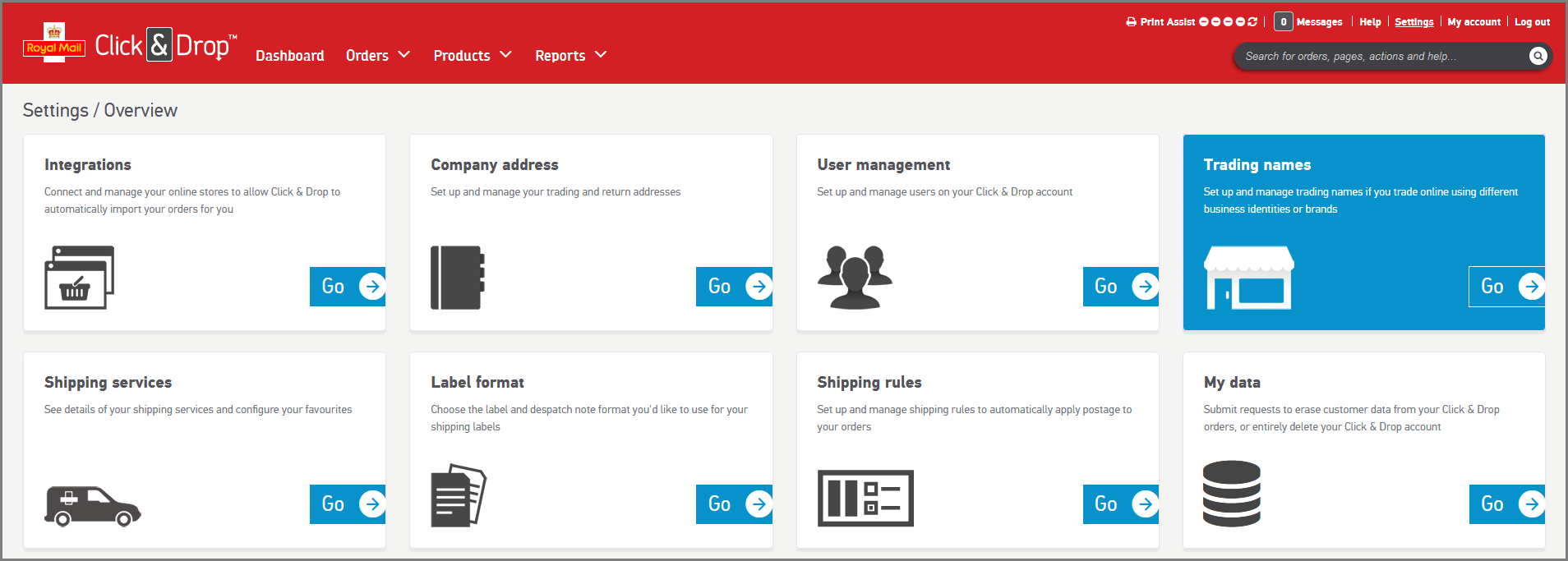Viewport: 1568px width, 561px height.
Task: Click the Royal Mail Click & Drop logo
Action: coord(130,45)
